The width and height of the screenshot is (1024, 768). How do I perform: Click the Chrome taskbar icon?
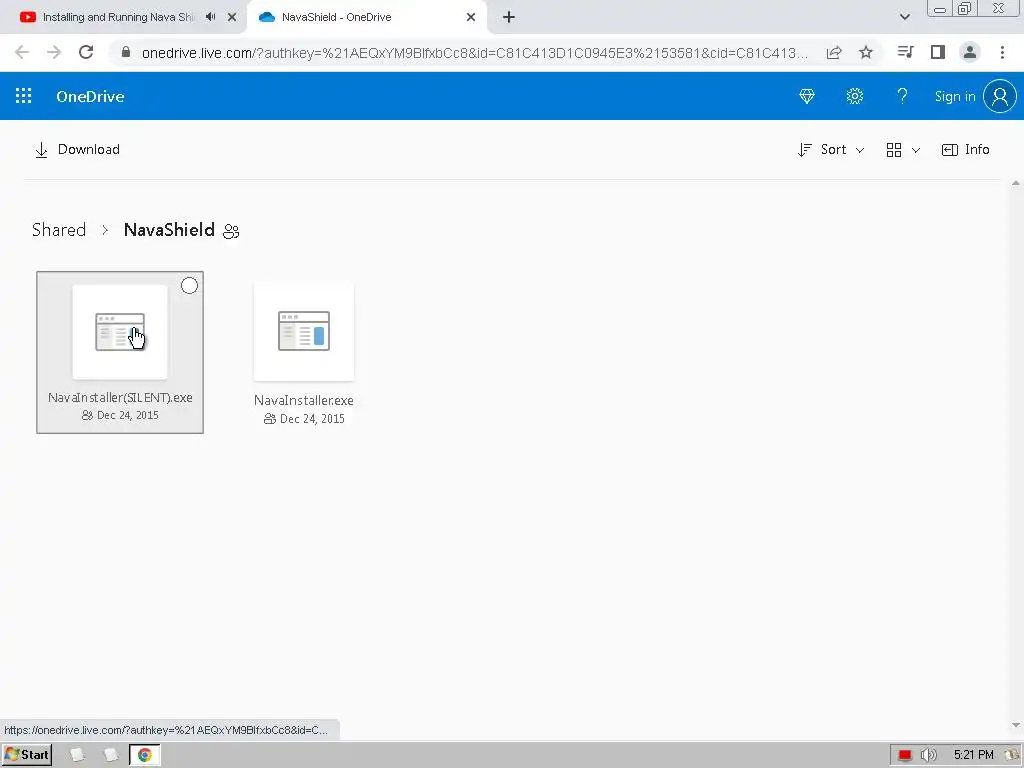[x=144, y=755]
